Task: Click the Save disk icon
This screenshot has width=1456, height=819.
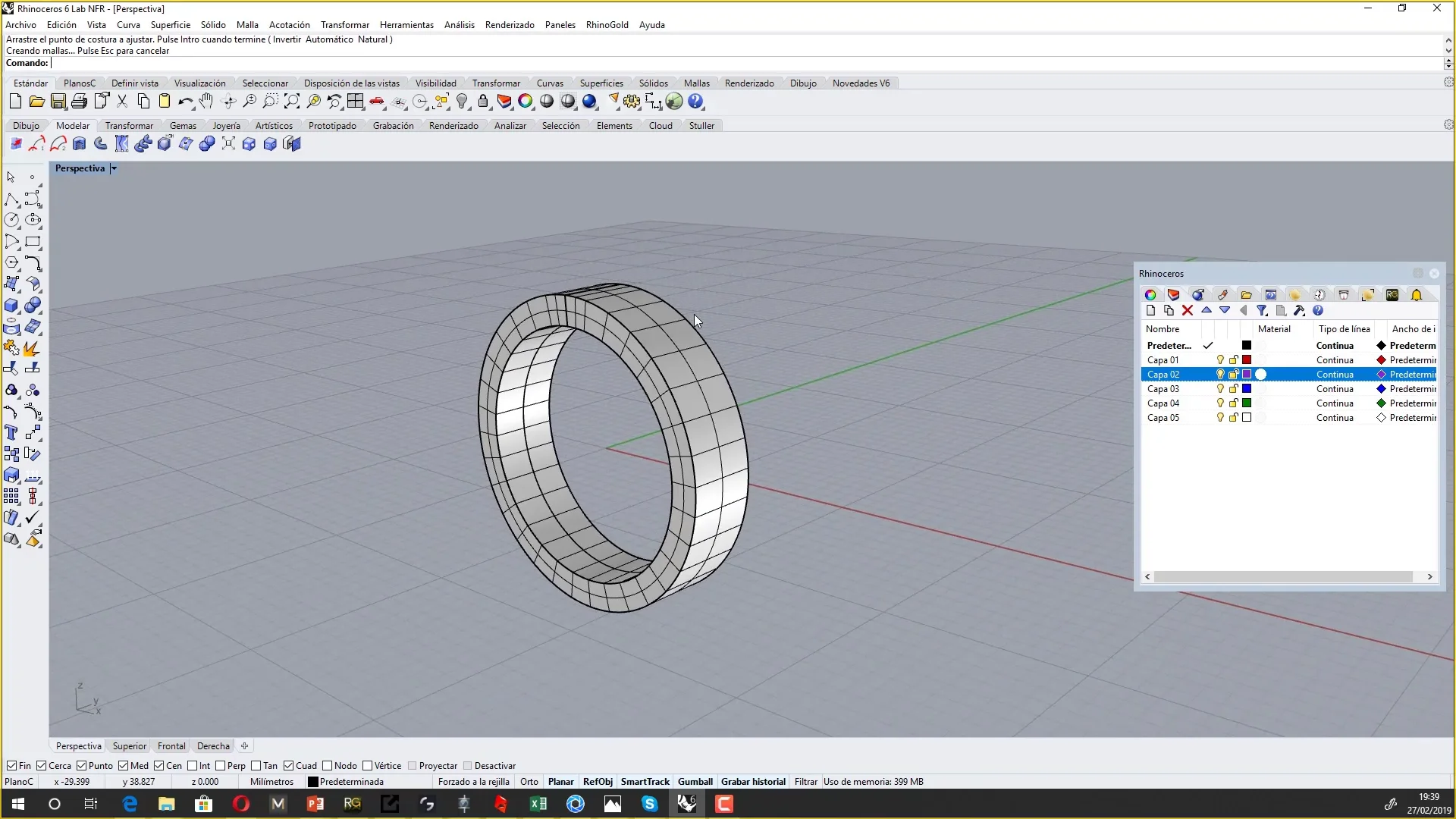Action: point(58,102)
